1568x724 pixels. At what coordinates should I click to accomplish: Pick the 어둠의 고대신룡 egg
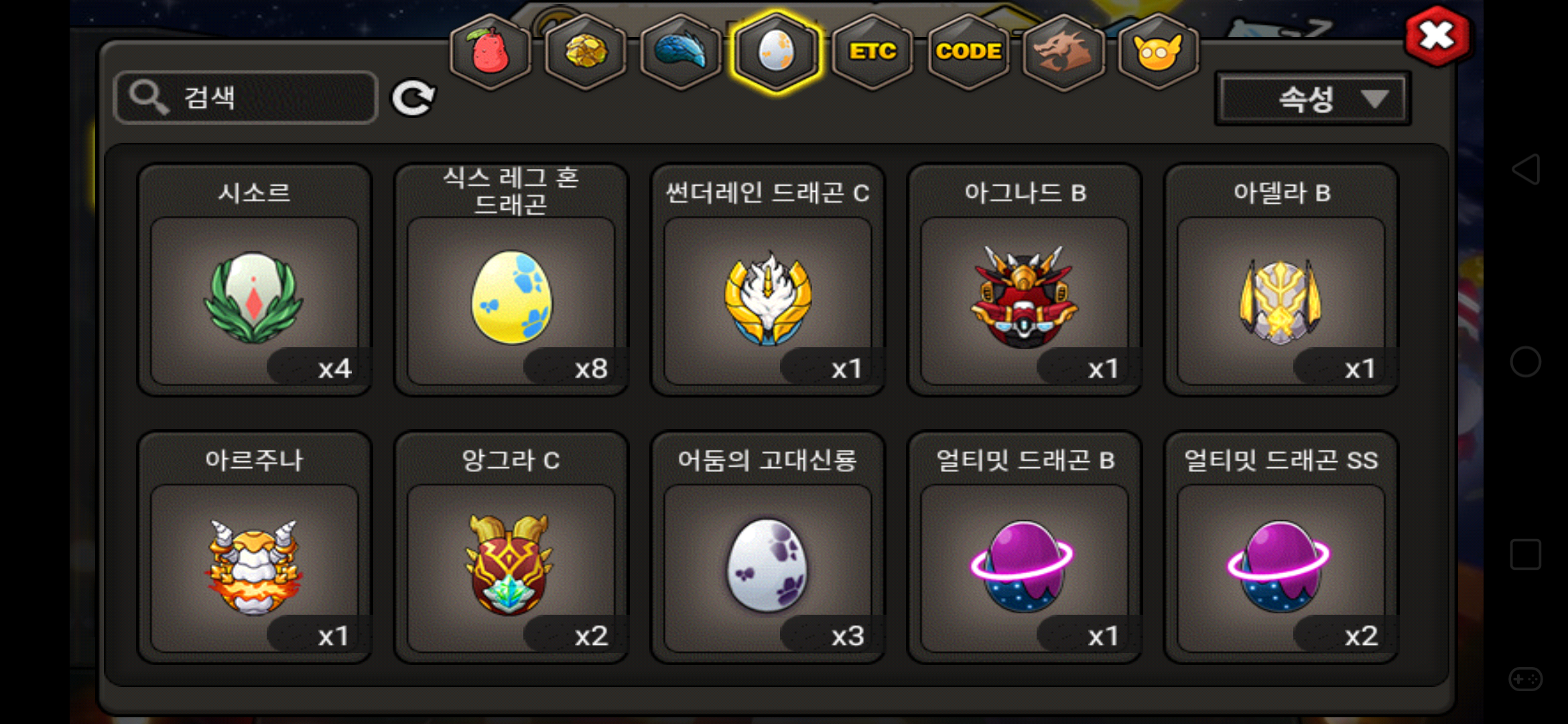pyautogui.click(x=768, y=547)
